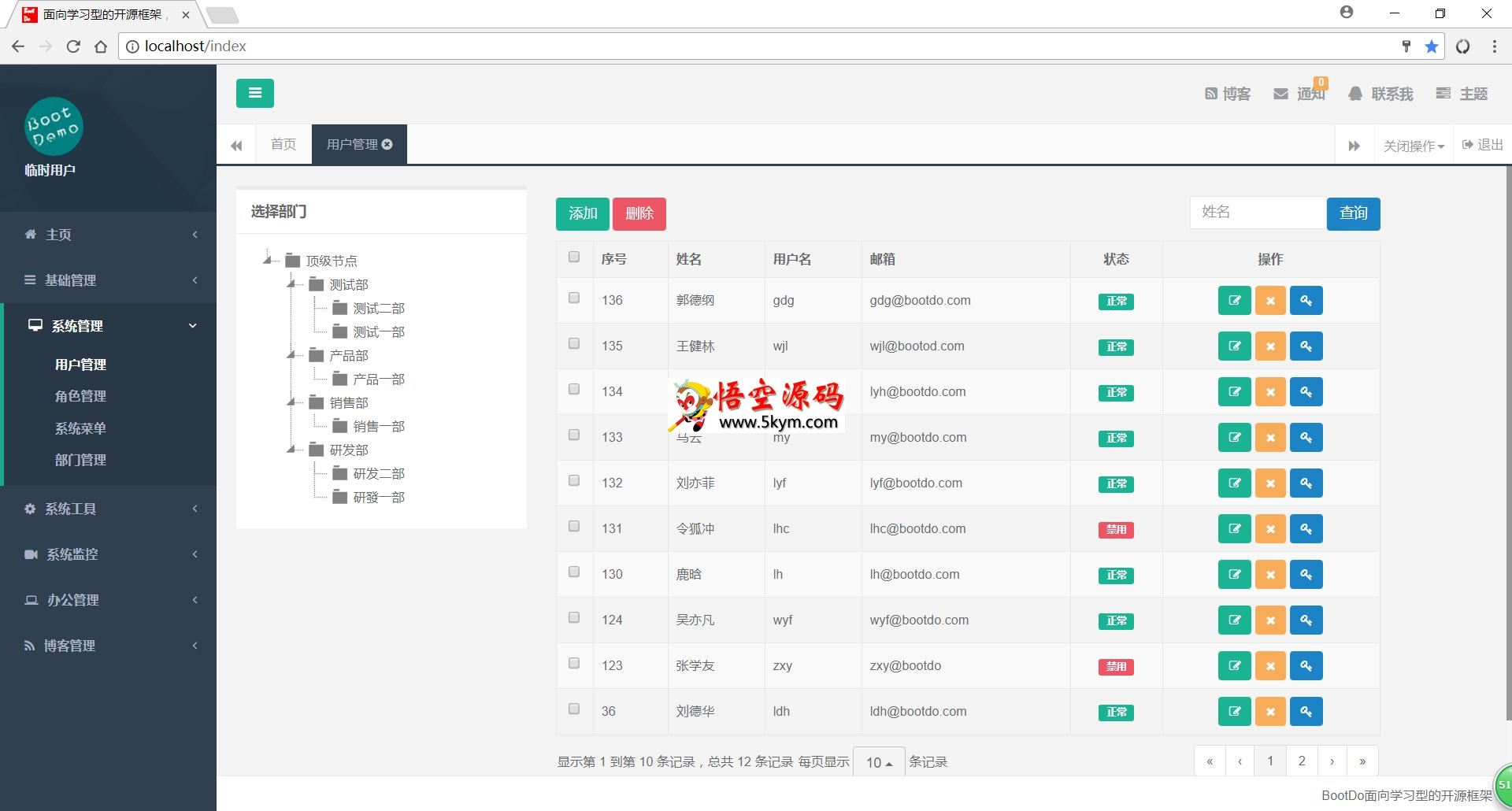This screenshot has height=811, width=1512.
Task: Click browser home button
Action: (101, 46)
